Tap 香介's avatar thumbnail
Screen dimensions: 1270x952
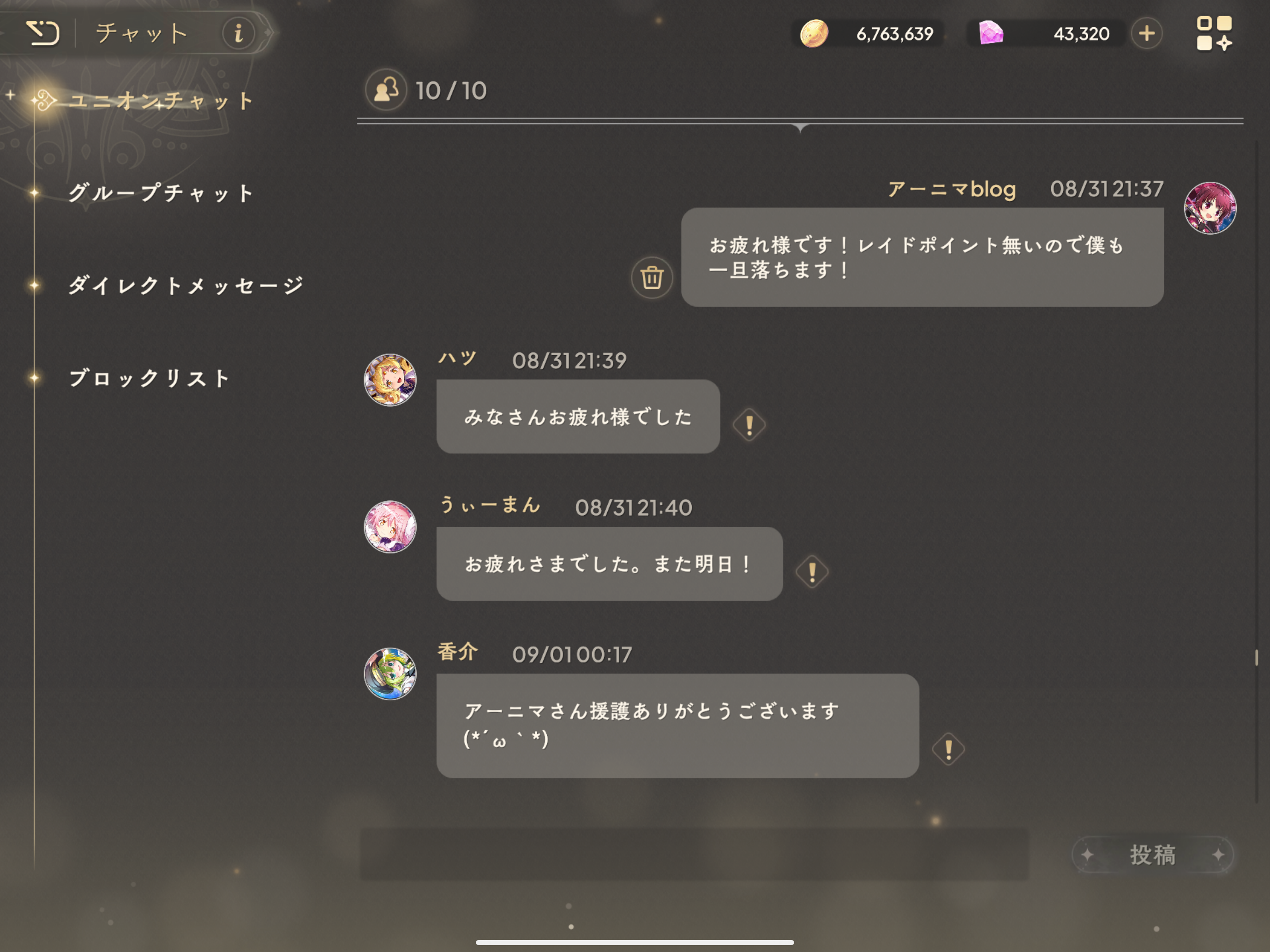tap(390, 674)
